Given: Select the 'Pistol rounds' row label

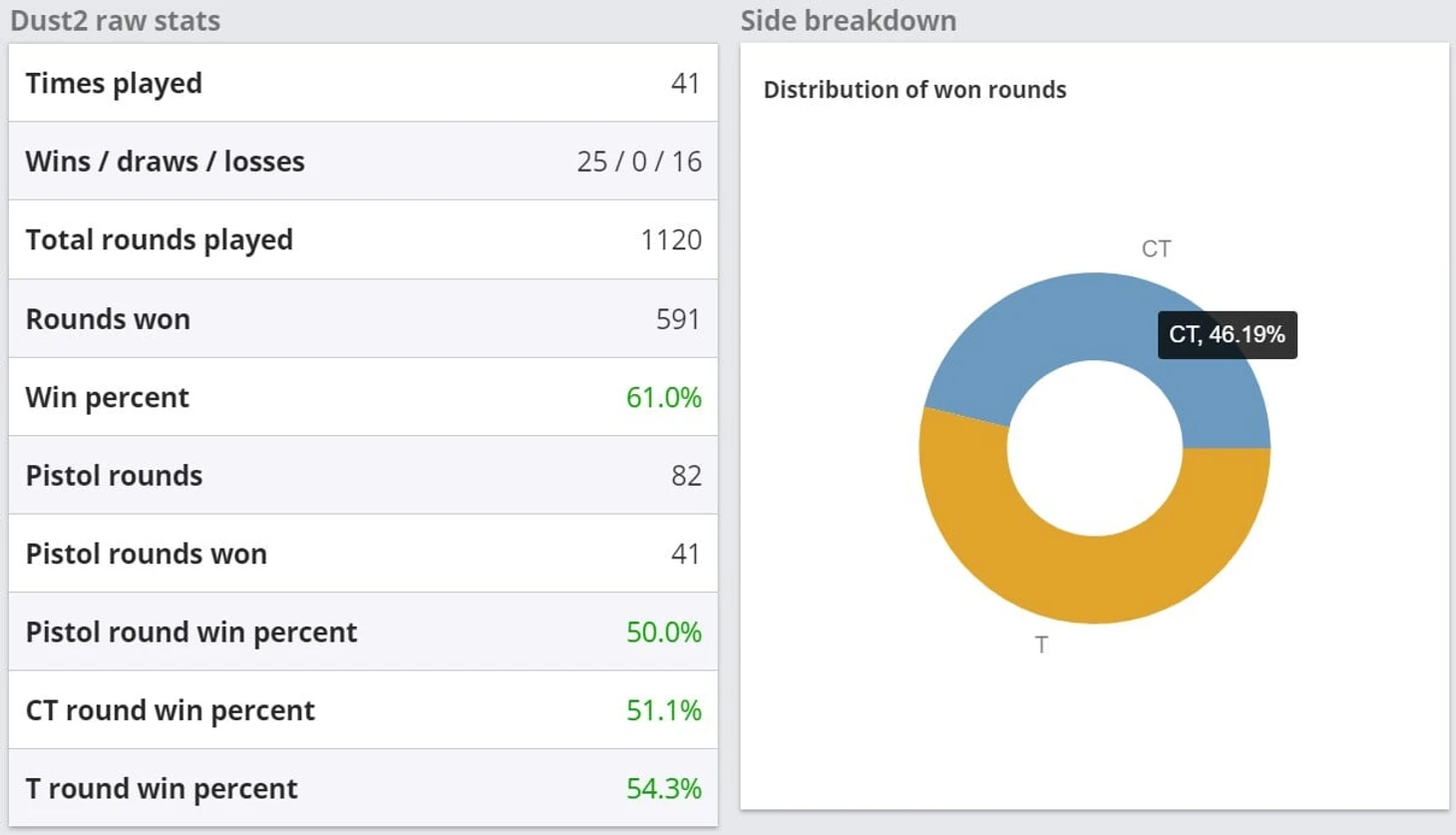Looking at the screenshot, I should click(x=114, y=476).
